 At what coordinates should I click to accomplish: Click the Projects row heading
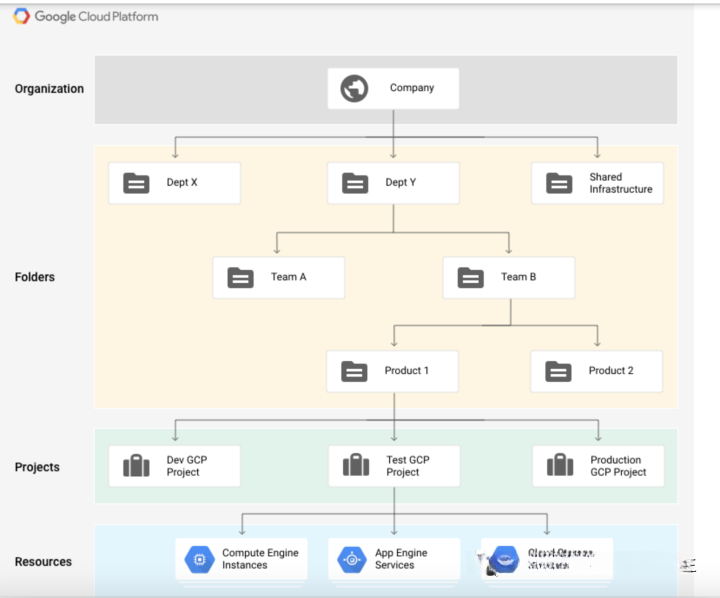coord(37,467)
